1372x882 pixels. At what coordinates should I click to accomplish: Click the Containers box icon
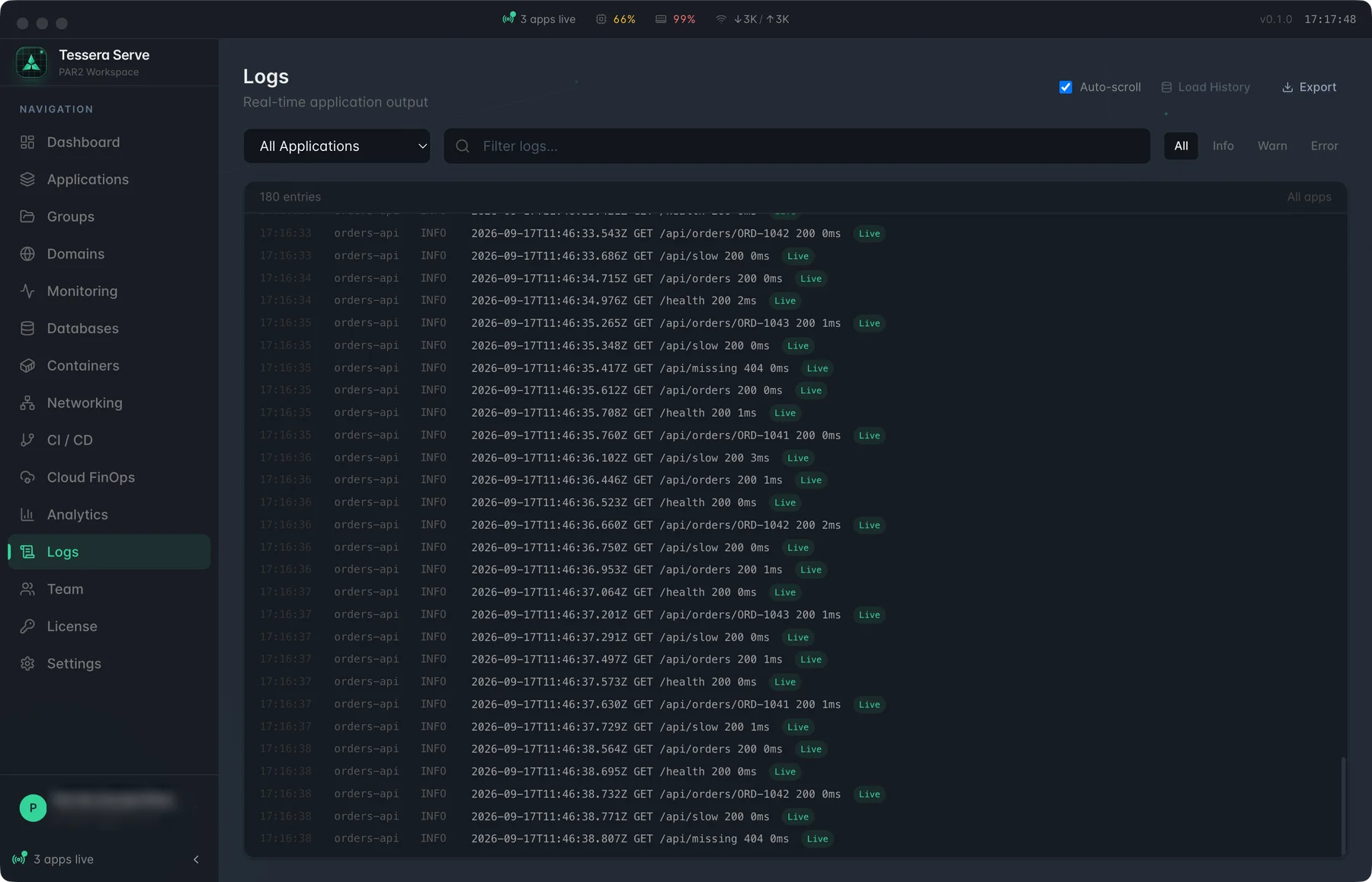click(27, 366)
